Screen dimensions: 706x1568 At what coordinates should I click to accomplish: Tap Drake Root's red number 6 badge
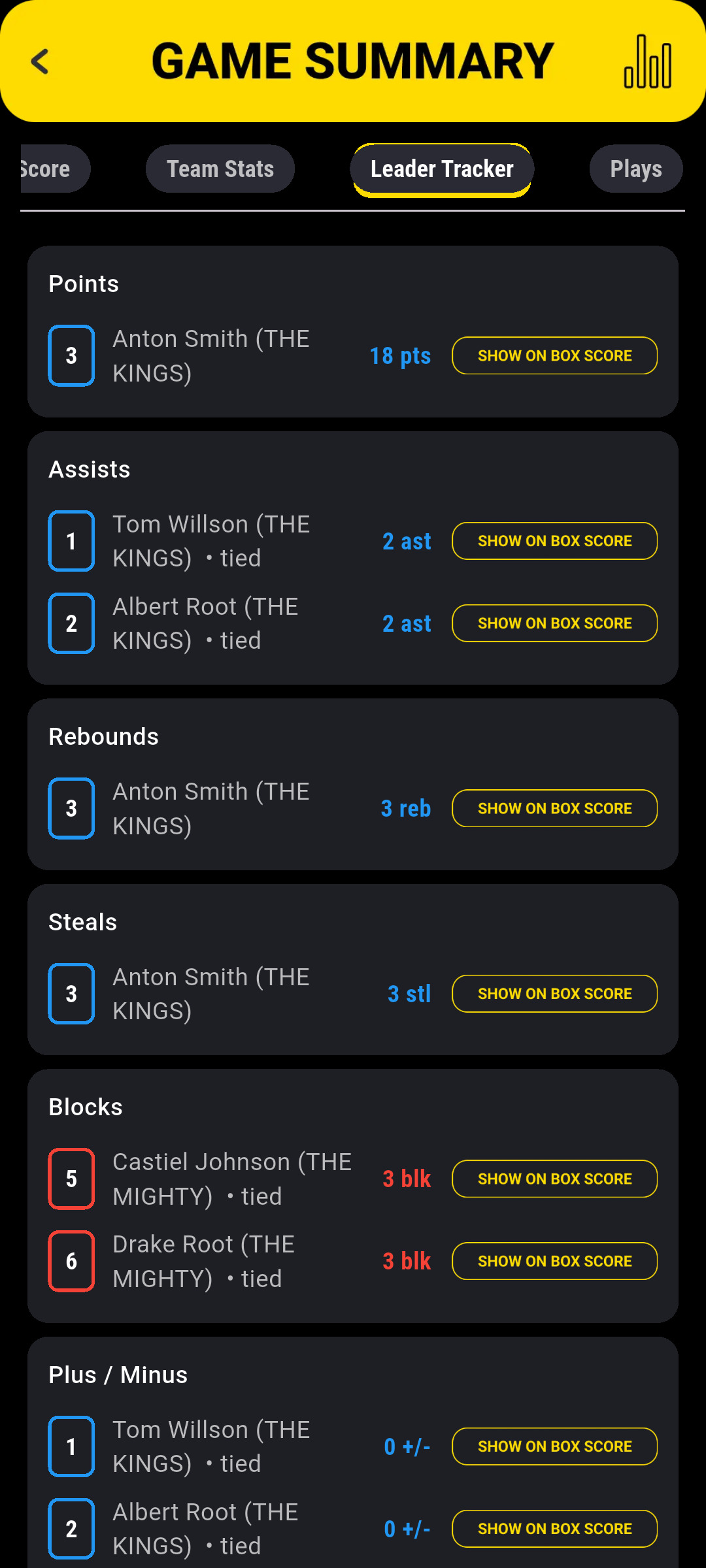click(71, 1261)
